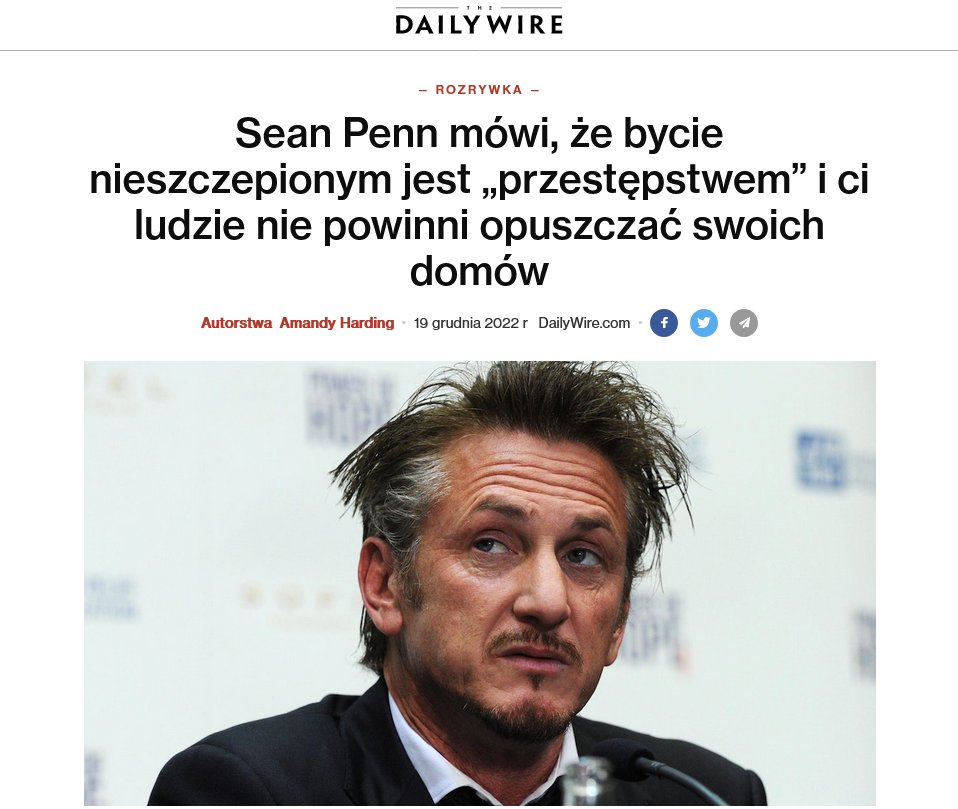
Task: Click the DailyWire.com source link
Action: [584, 323]
